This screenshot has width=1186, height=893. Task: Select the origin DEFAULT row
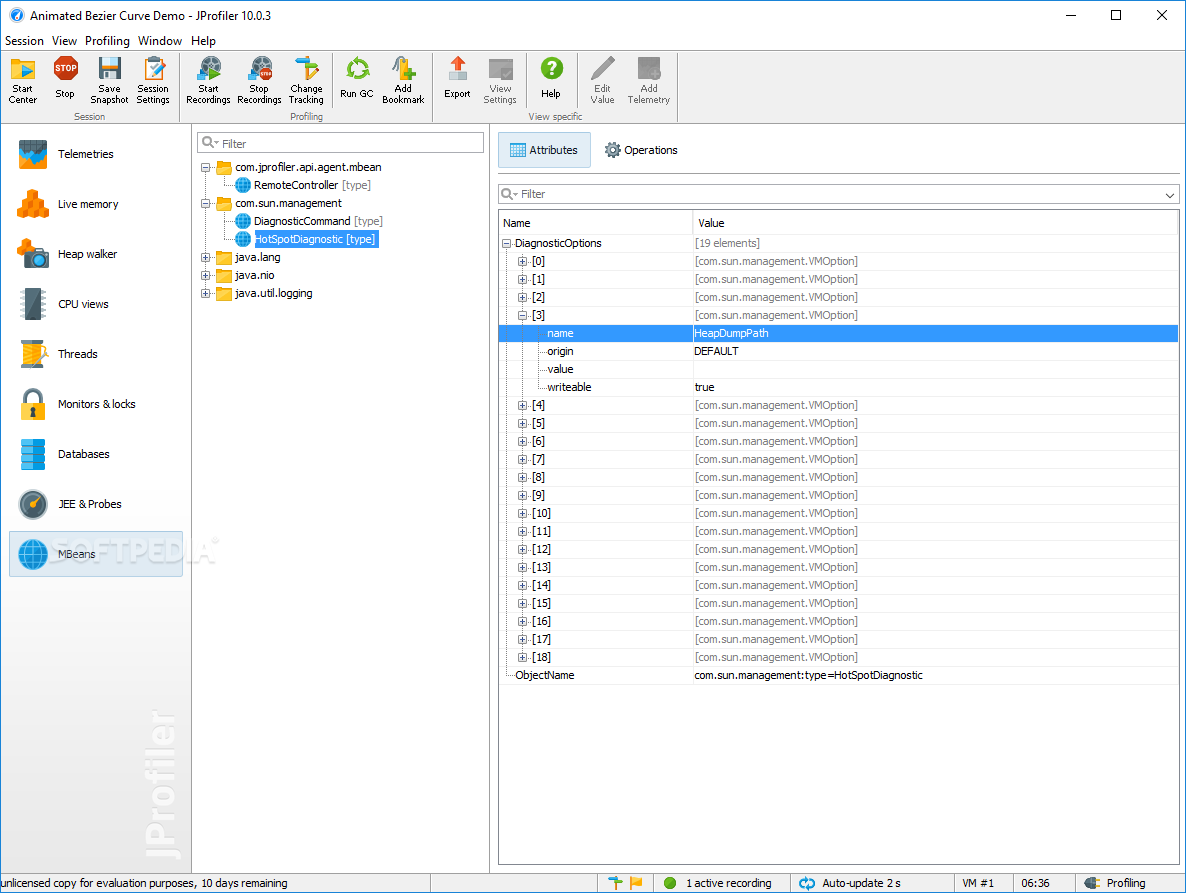(x=838, y=352)
